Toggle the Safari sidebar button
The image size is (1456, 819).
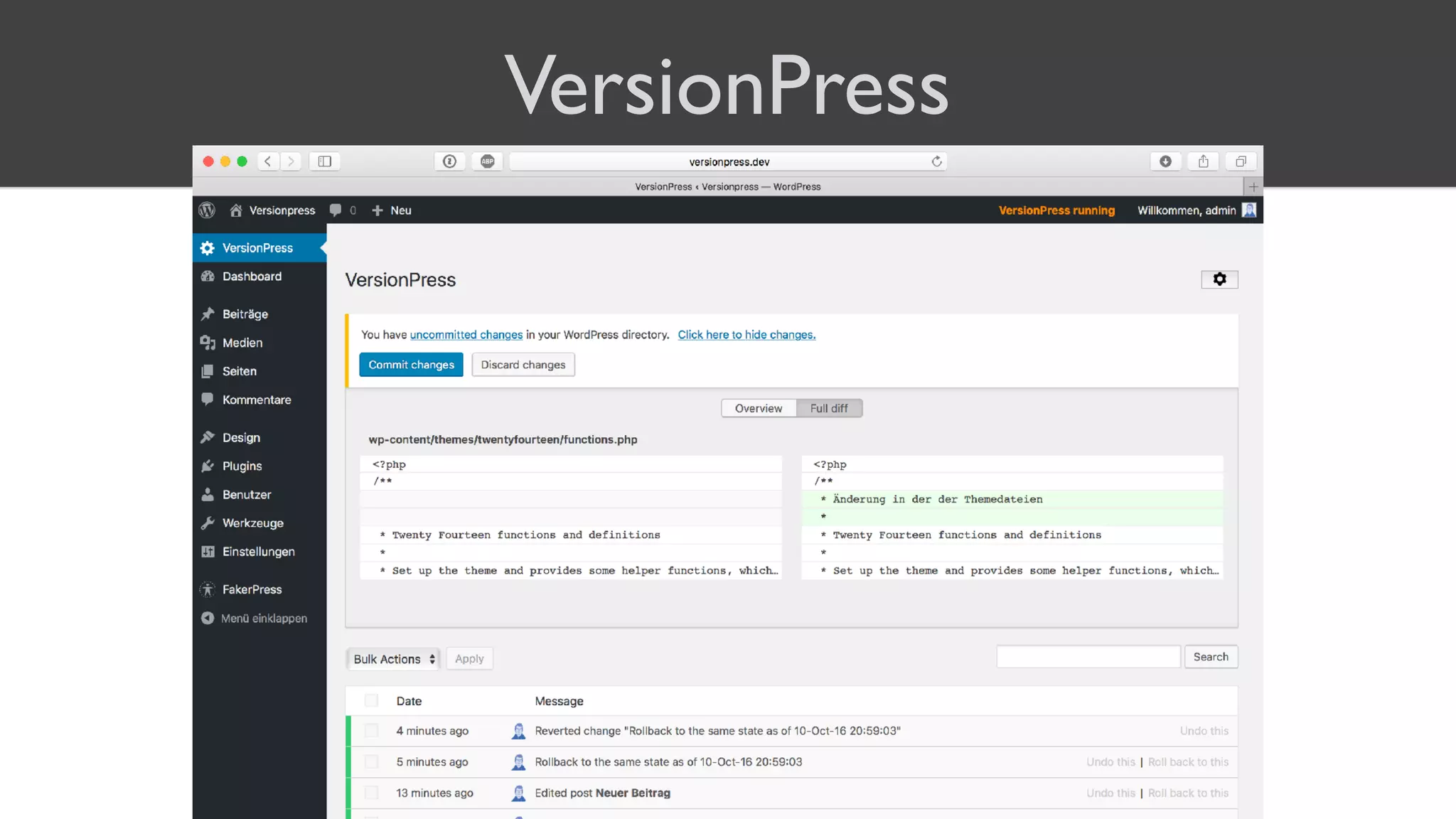pos(325,161)
